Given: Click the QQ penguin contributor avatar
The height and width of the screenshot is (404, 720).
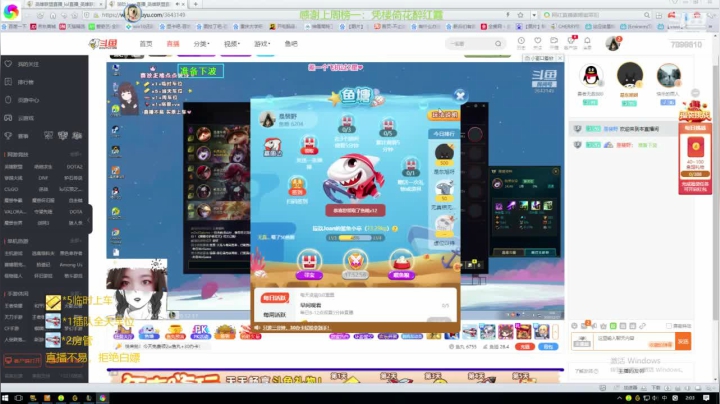Looking at the screenshot, I should 591,76.
